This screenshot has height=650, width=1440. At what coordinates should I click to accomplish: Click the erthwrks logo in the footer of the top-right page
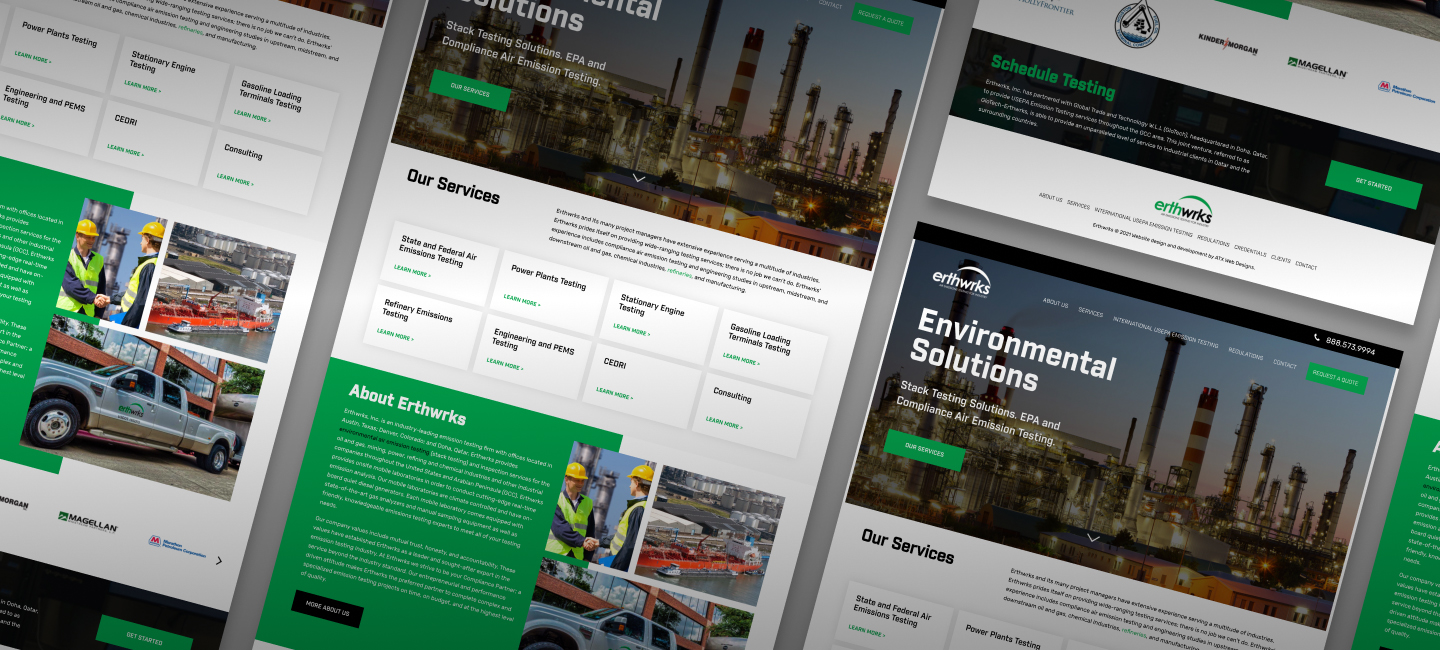pyautogui.click(x=1183, y=209)
